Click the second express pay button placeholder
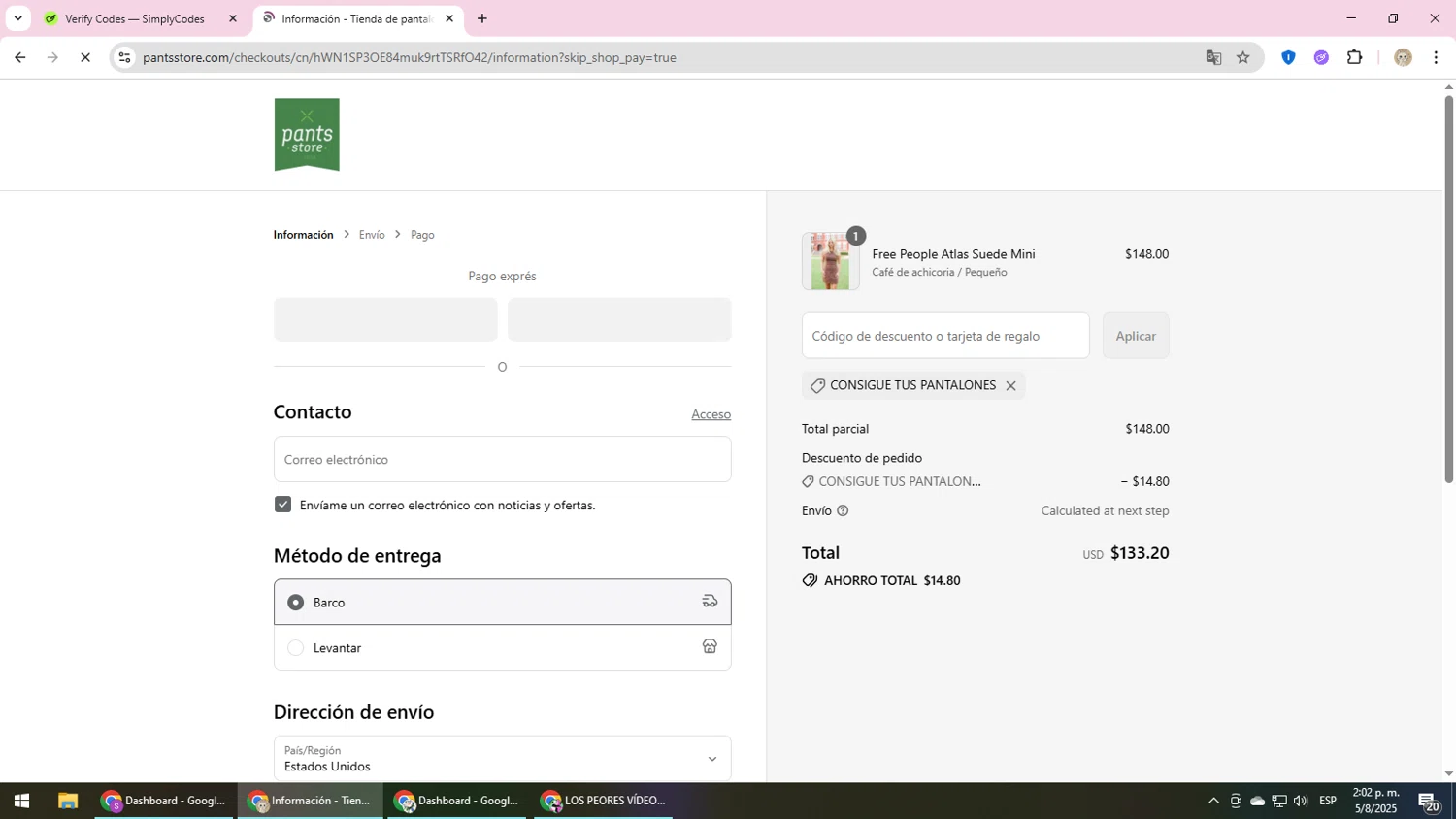Screen dimensions: 1456x819 coord(619,319)
